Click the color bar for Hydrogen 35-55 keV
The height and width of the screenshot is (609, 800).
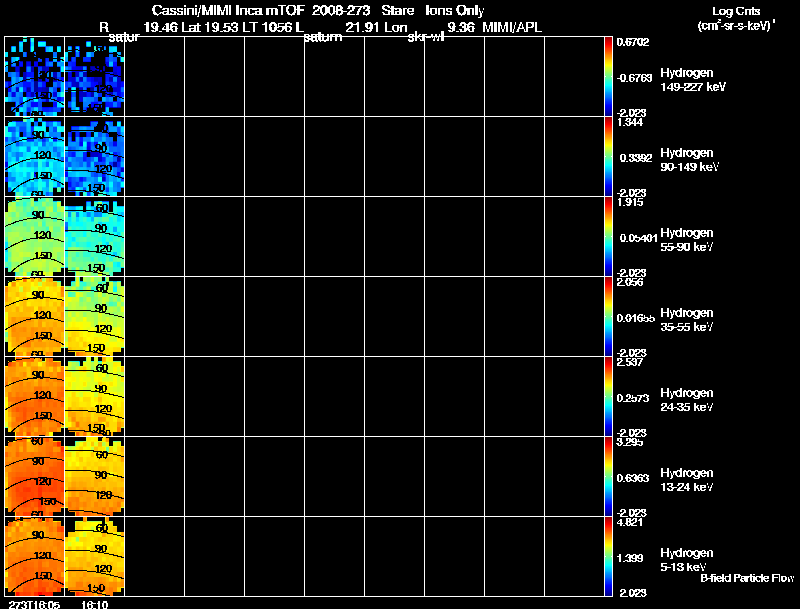point(608,317)
